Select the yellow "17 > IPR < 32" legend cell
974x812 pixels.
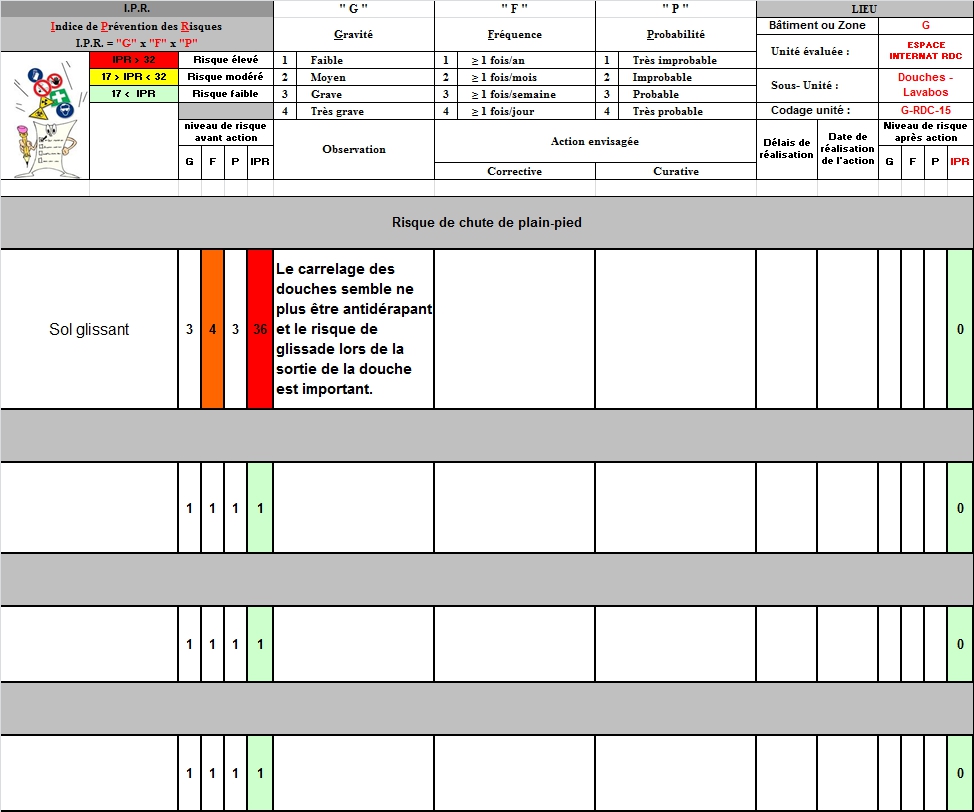[x=133, y=77]
